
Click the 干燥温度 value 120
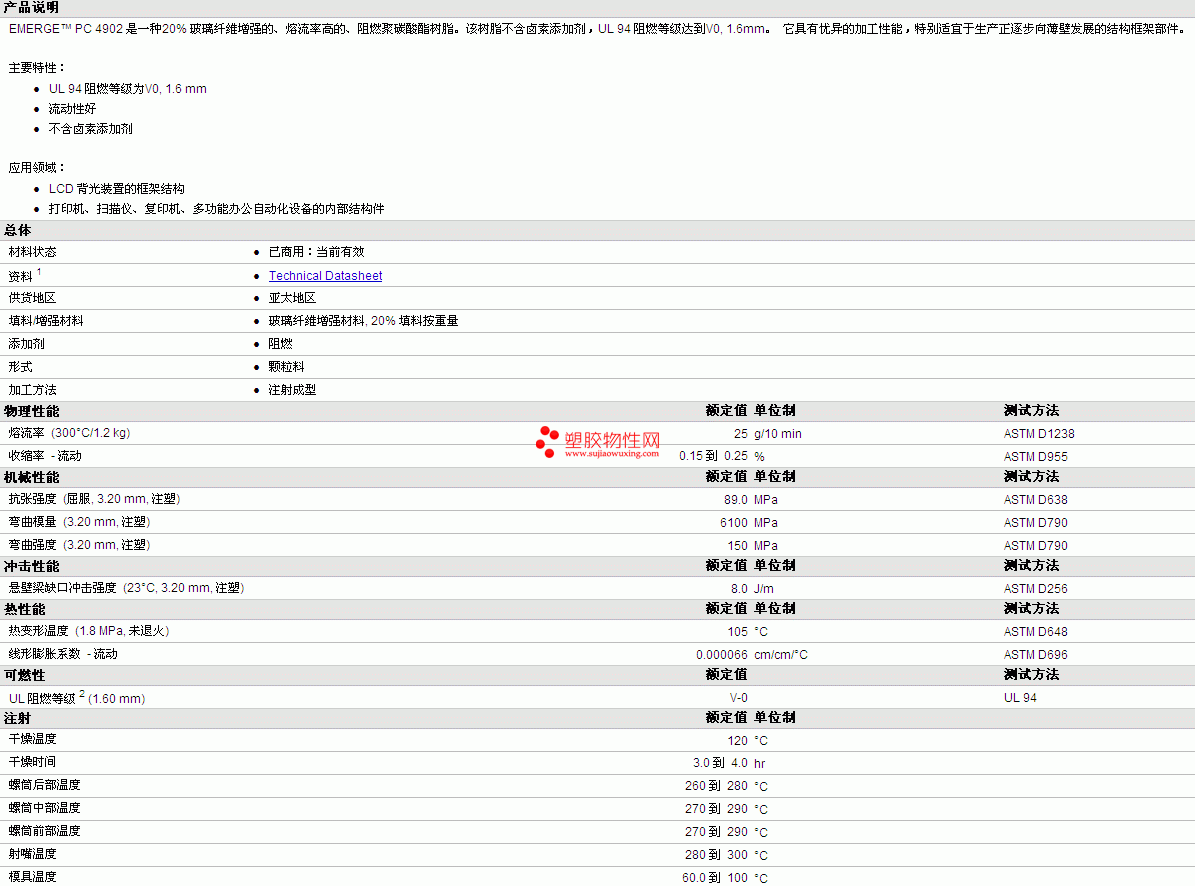tap(737, 740)
